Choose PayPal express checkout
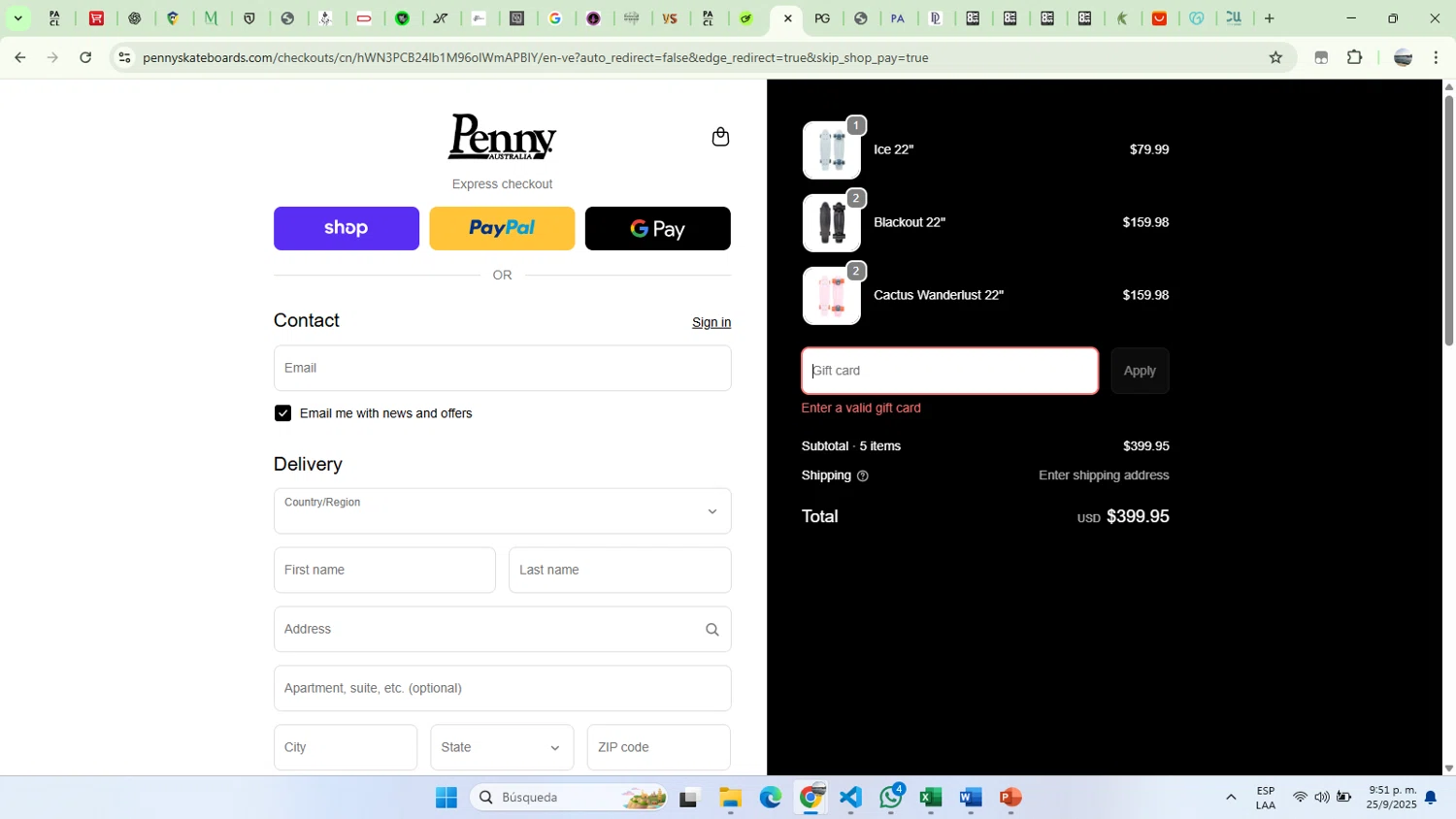The width and height of the screenshot is (1456, 819). [502, 228]
